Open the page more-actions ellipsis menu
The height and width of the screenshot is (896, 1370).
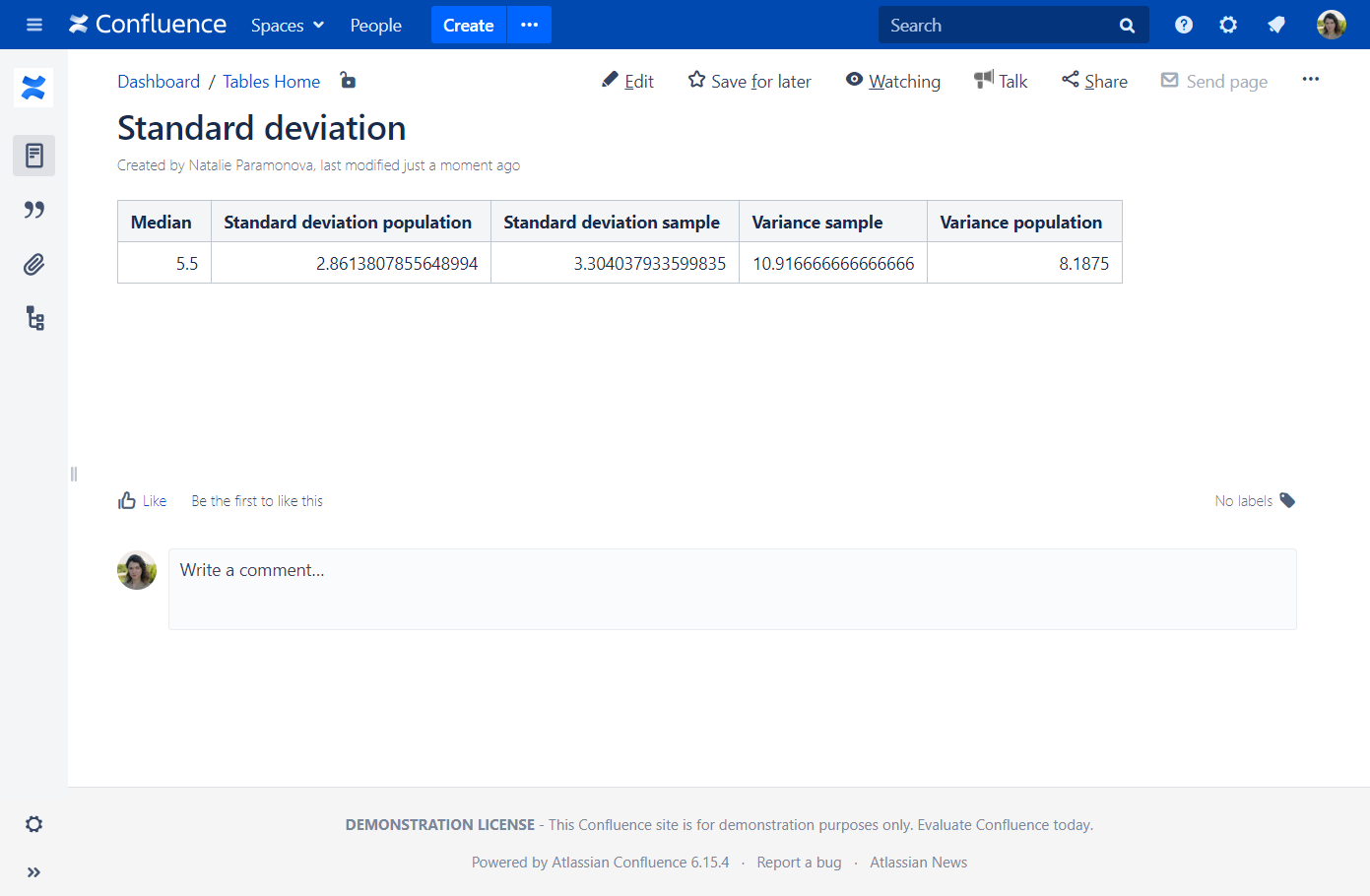[1310, 80]
